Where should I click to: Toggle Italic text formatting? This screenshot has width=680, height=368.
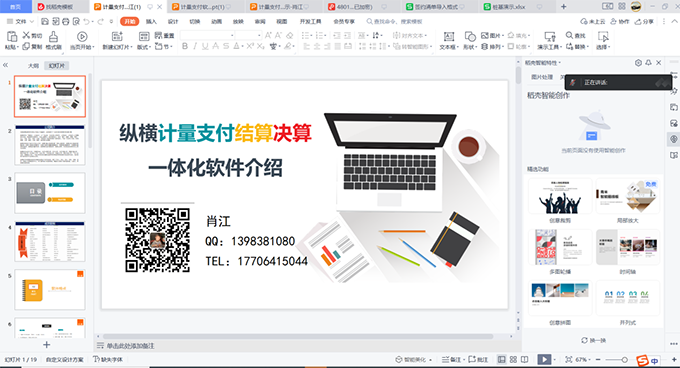click(x=195, y=46)
